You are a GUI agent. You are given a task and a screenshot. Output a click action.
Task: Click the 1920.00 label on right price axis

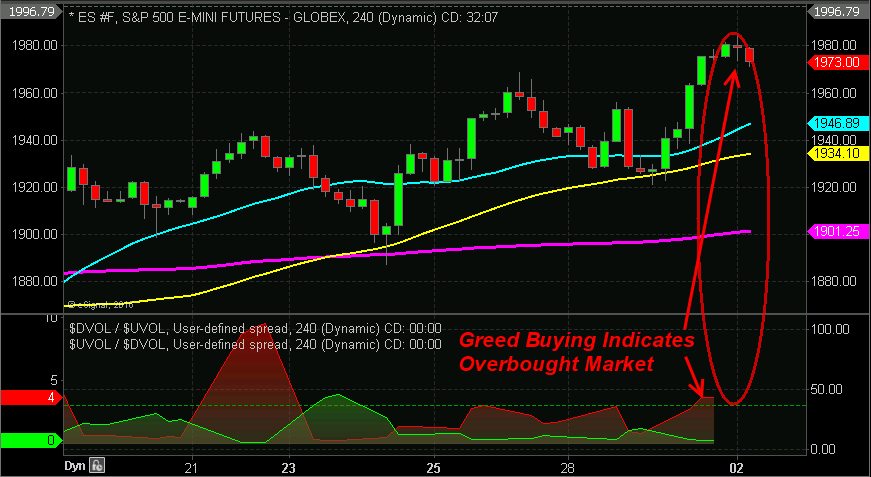coord(835,188)
